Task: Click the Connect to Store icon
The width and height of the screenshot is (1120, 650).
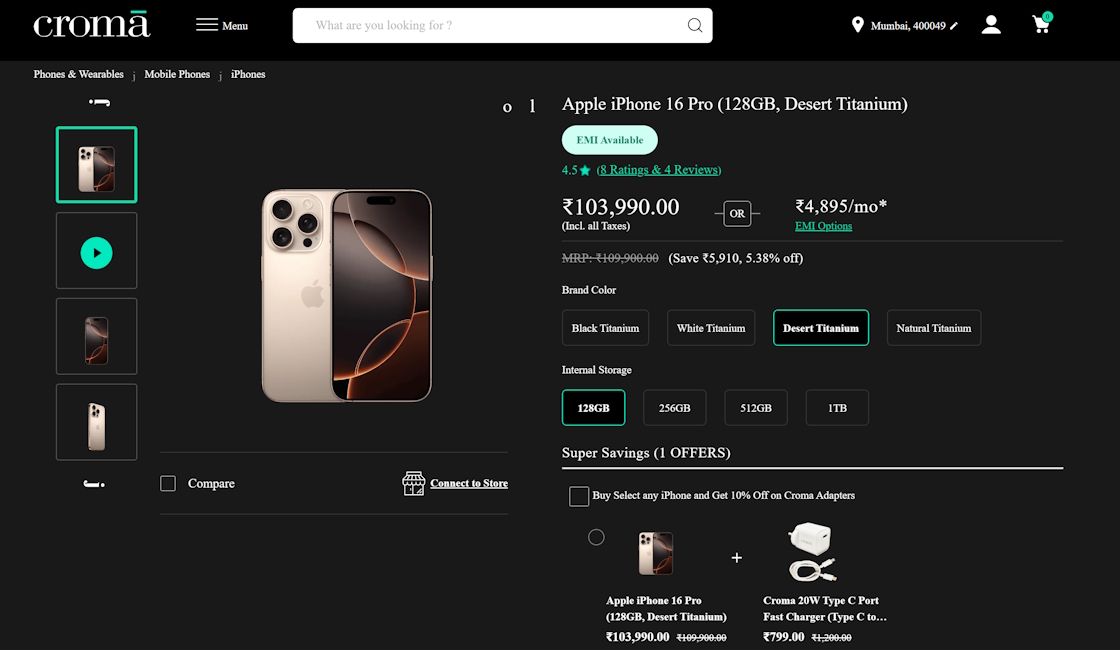Action: [413, 483]
